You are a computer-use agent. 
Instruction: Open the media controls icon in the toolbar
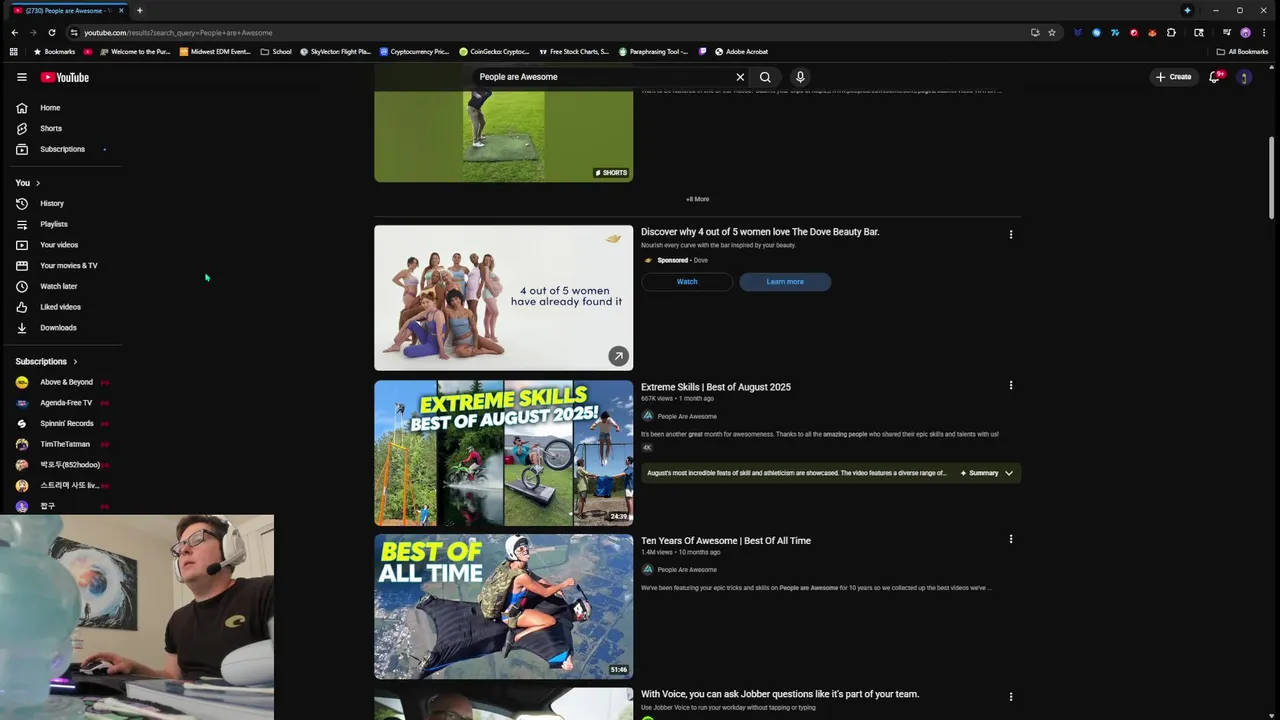coord(1227,32)
